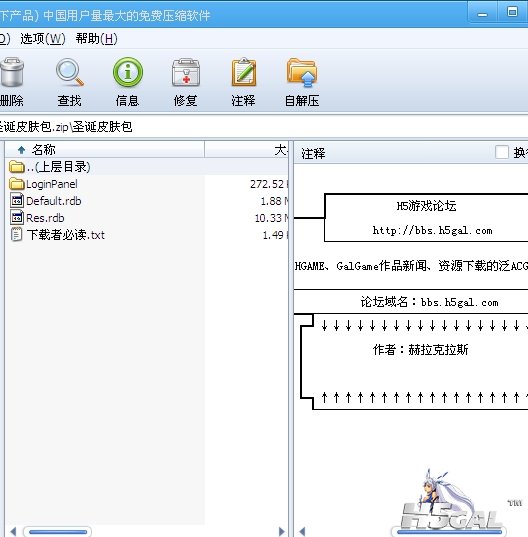
Task: Select the Res.rdb file name
Action: coord(45,218)
